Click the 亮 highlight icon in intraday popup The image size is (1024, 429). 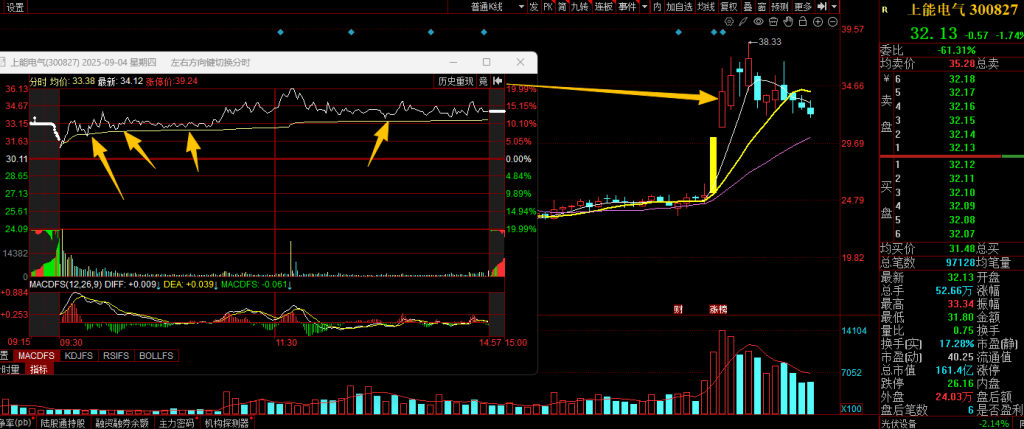(483, 81)
